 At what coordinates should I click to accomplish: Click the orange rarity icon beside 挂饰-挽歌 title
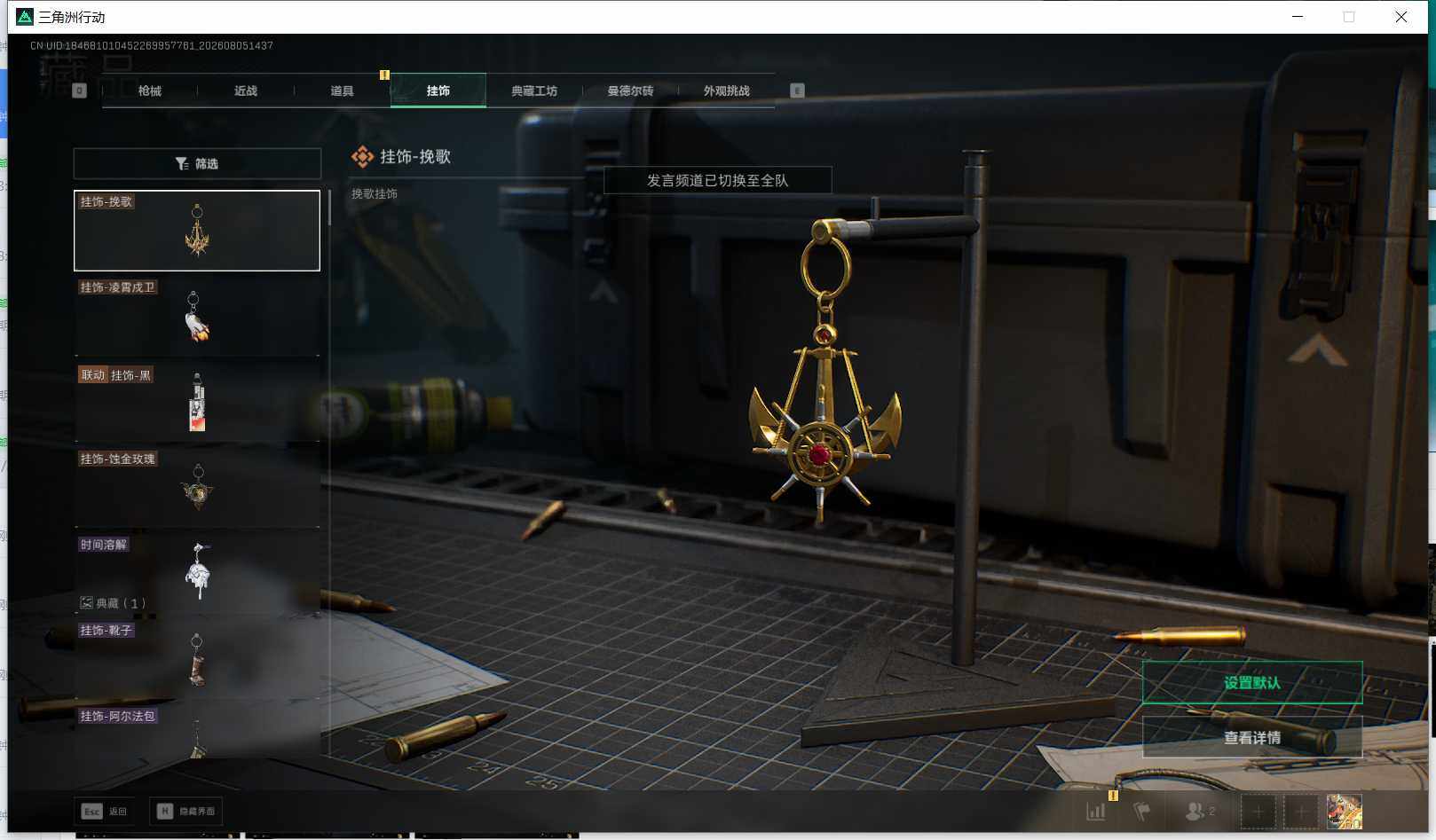[x=362, y=157]
